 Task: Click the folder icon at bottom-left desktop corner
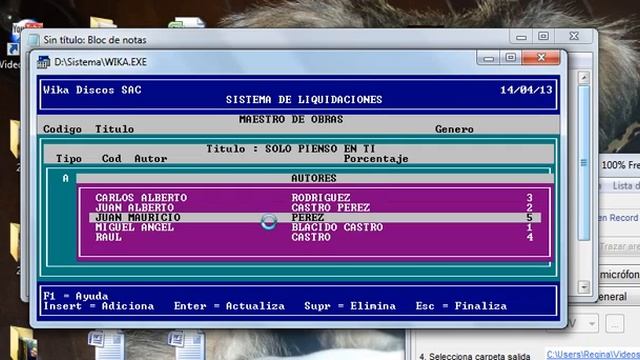click(24, 343)
